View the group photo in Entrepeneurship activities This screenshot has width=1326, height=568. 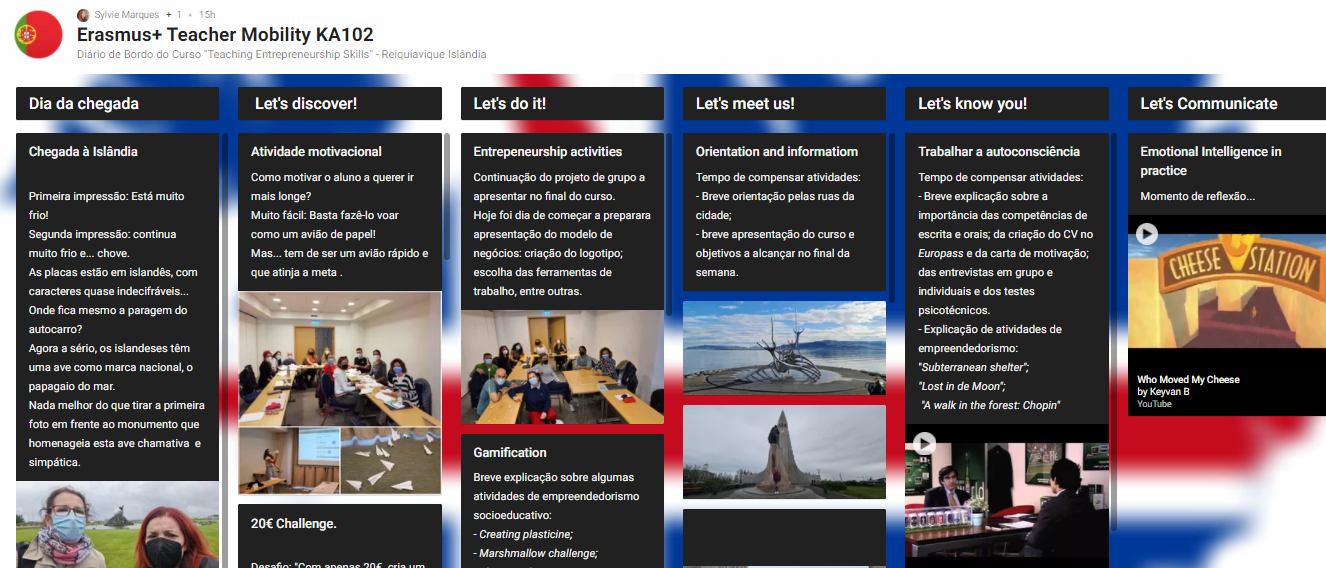(x=562, y=367)
